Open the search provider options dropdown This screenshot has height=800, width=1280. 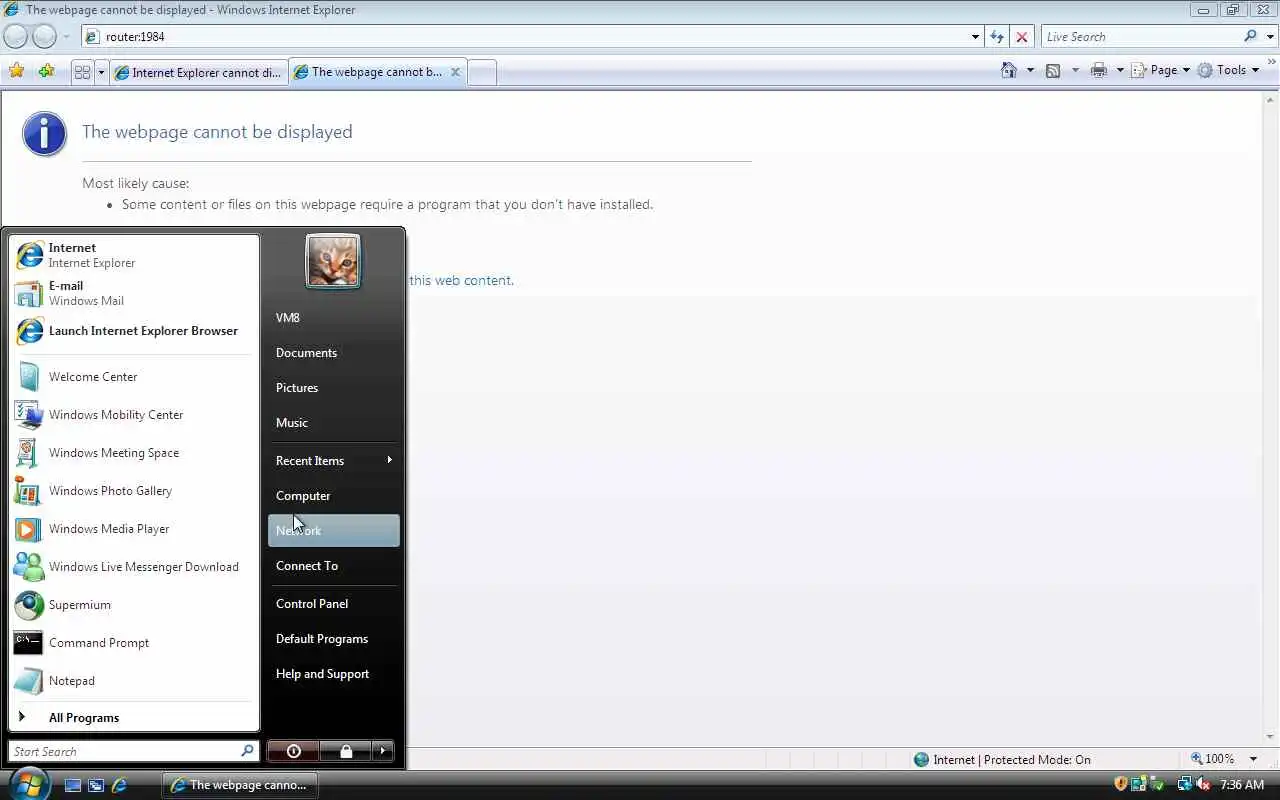click(1269, 37)
